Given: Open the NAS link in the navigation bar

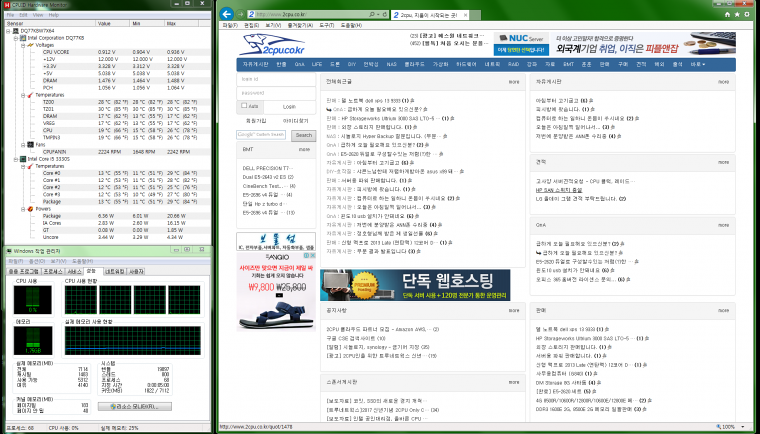Looking at the screenshot, I should click(x=392, y=64).
